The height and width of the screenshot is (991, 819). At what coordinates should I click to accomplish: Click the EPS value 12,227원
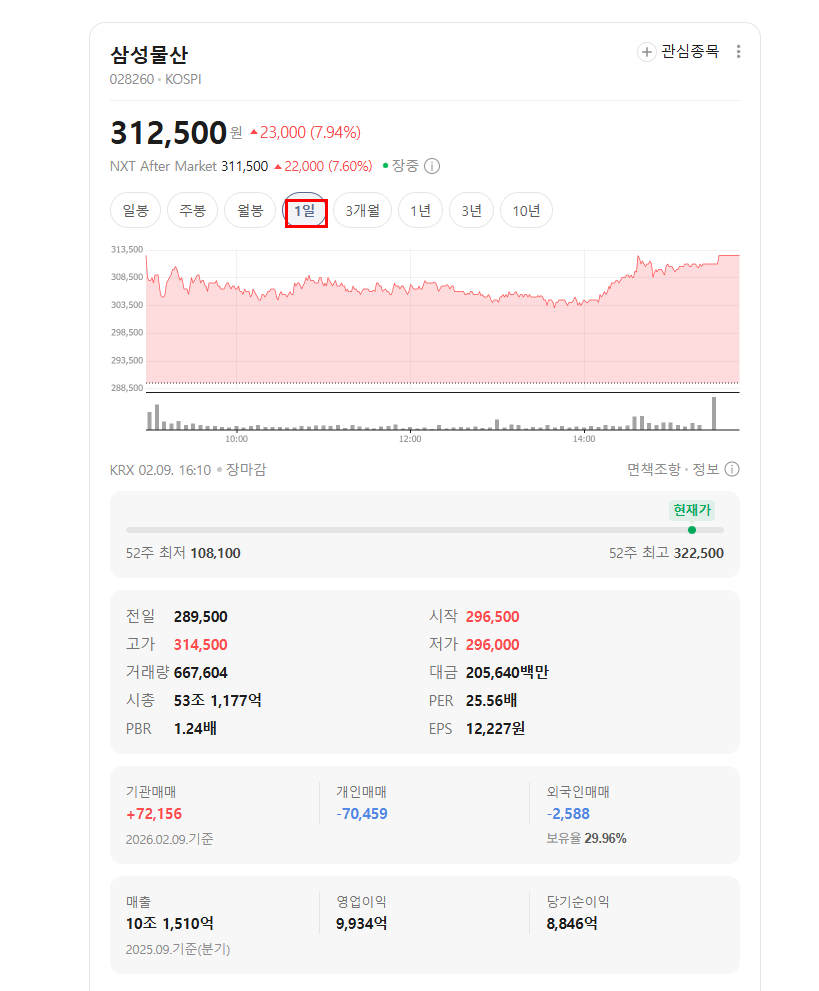point(495,729)
